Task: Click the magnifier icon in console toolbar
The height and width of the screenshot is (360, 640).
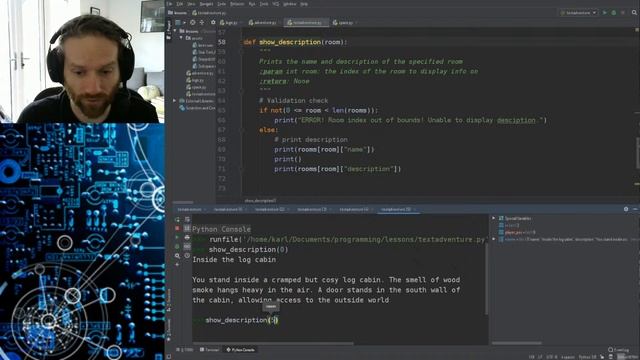Action: point(177,256)
